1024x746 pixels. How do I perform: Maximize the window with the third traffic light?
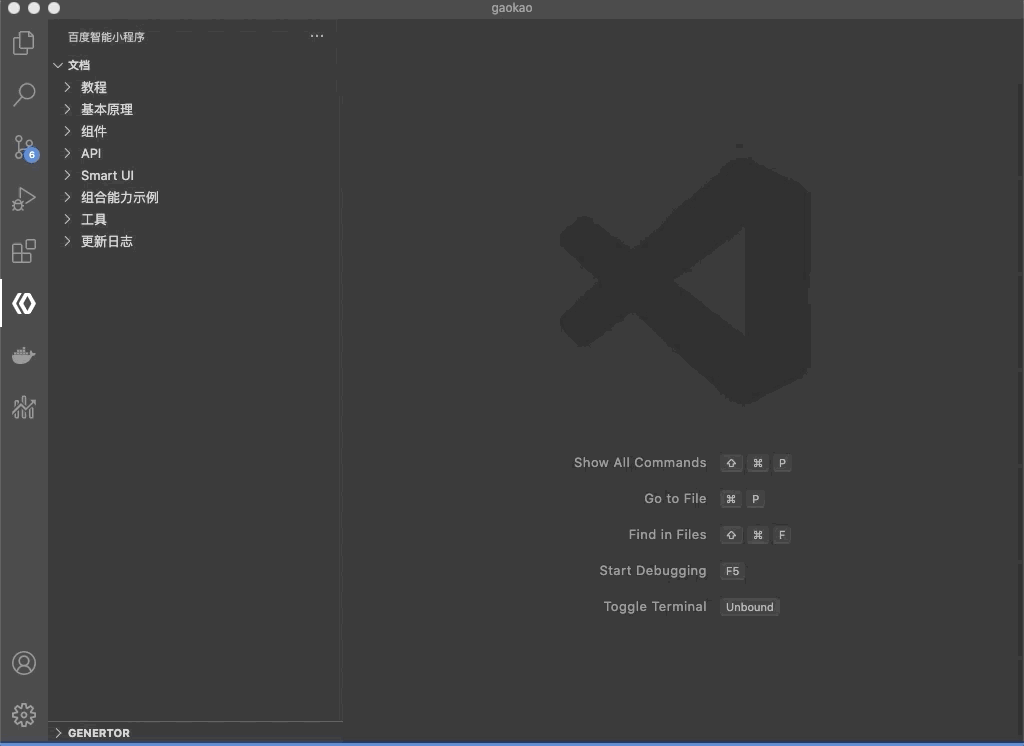click(x=54, y=8)
